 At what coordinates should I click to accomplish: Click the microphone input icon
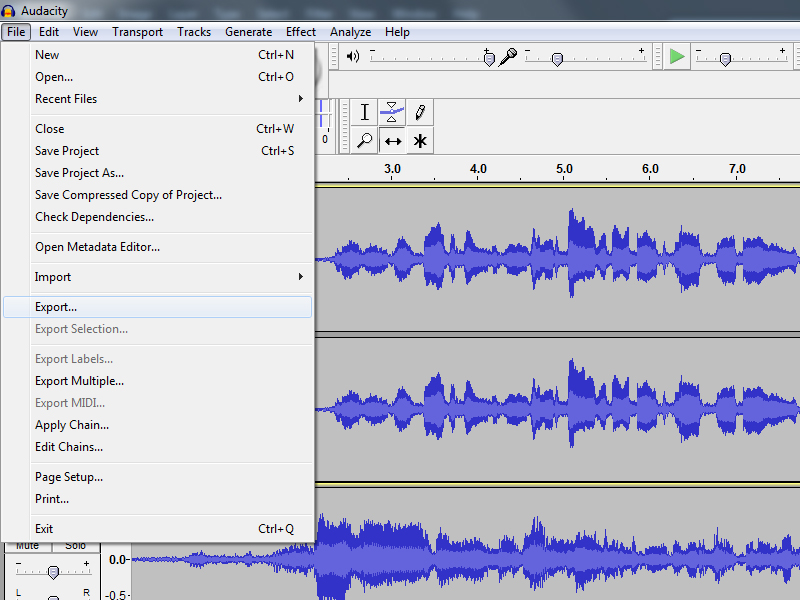[508, 57]
